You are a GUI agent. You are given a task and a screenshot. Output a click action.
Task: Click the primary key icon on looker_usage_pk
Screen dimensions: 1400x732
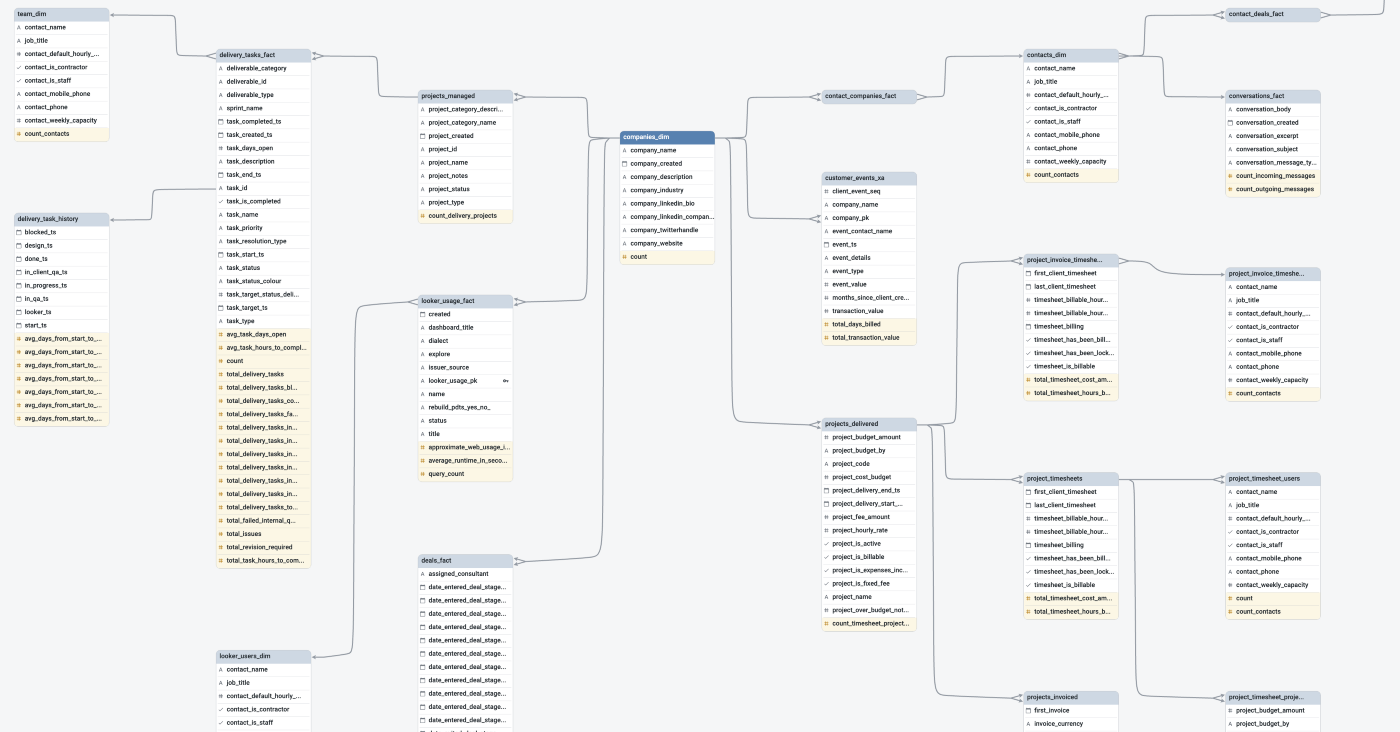(x=505, y=381)
